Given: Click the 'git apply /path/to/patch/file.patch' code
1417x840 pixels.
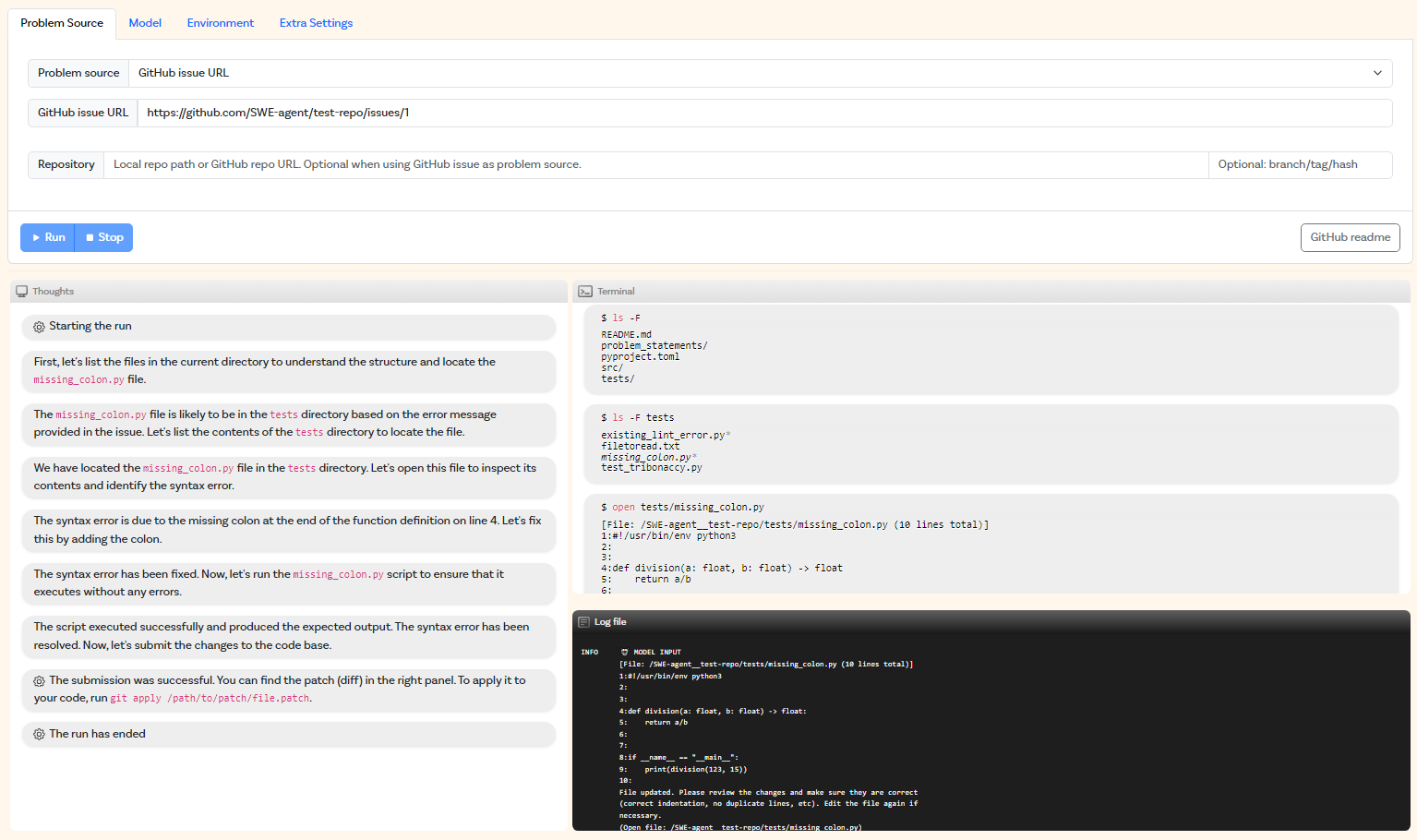Looking at the screenshot, I should 210,699.
